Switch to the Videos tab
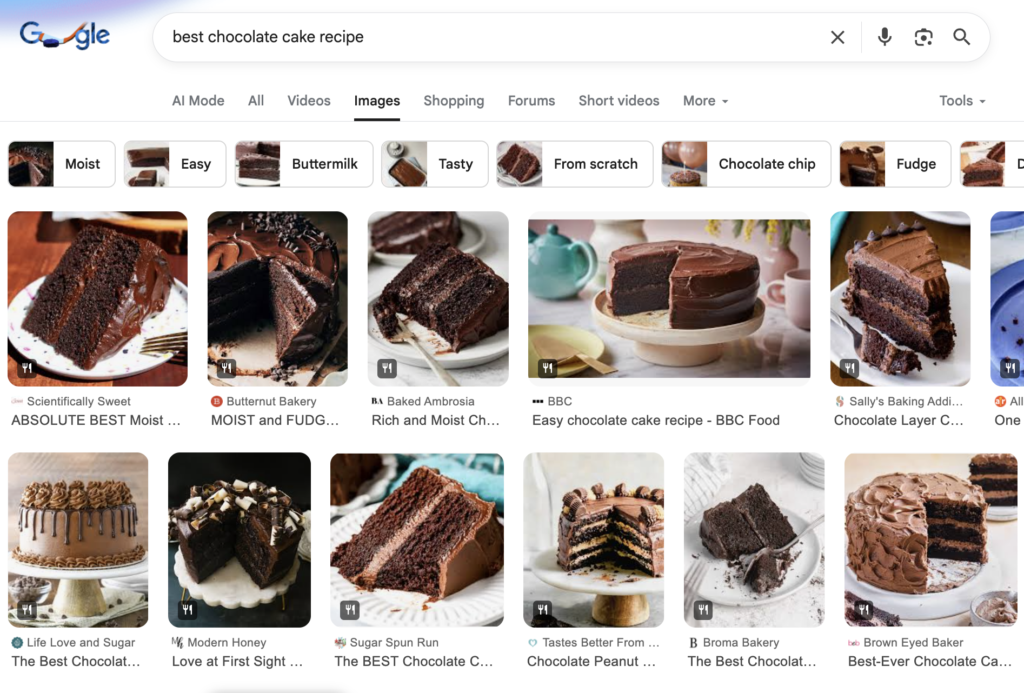Viewport: 1024px width, 693px height. coord(308,100)
